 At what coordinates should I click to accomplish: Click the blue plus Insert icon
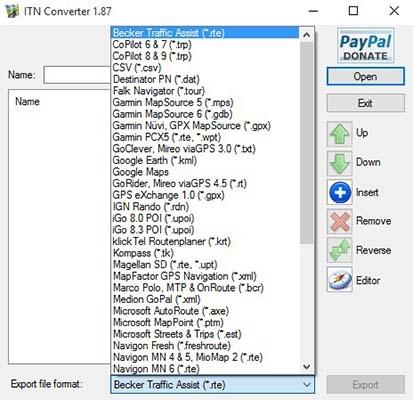[x=339, y=192]
